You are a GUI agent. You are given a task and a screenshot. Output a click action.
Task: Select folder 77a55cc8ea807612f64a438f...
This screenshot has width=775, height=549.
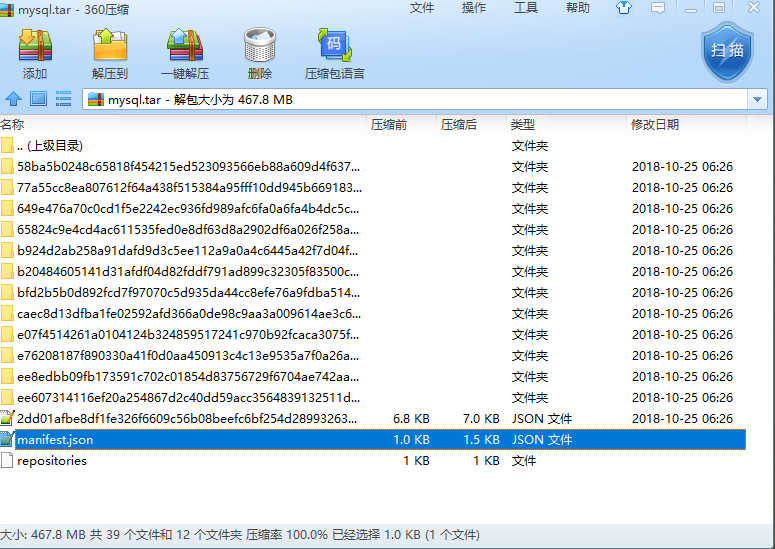[x=373, y=188]
